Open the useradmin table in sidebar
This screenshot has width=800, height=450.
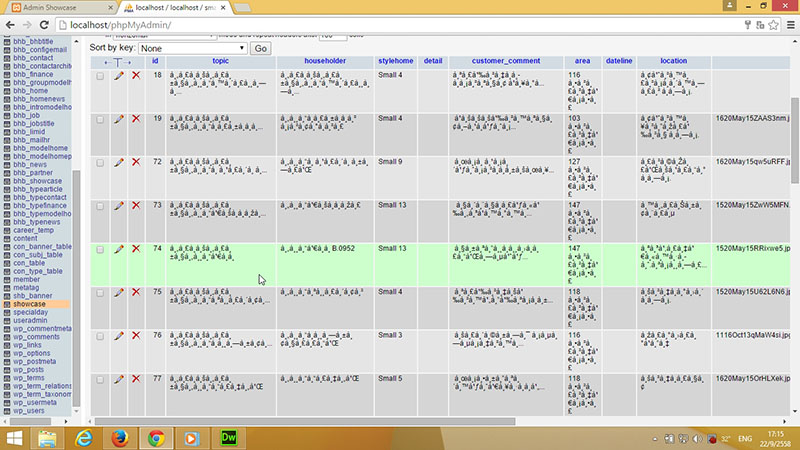pyautogui.click(x=30, y=320)
